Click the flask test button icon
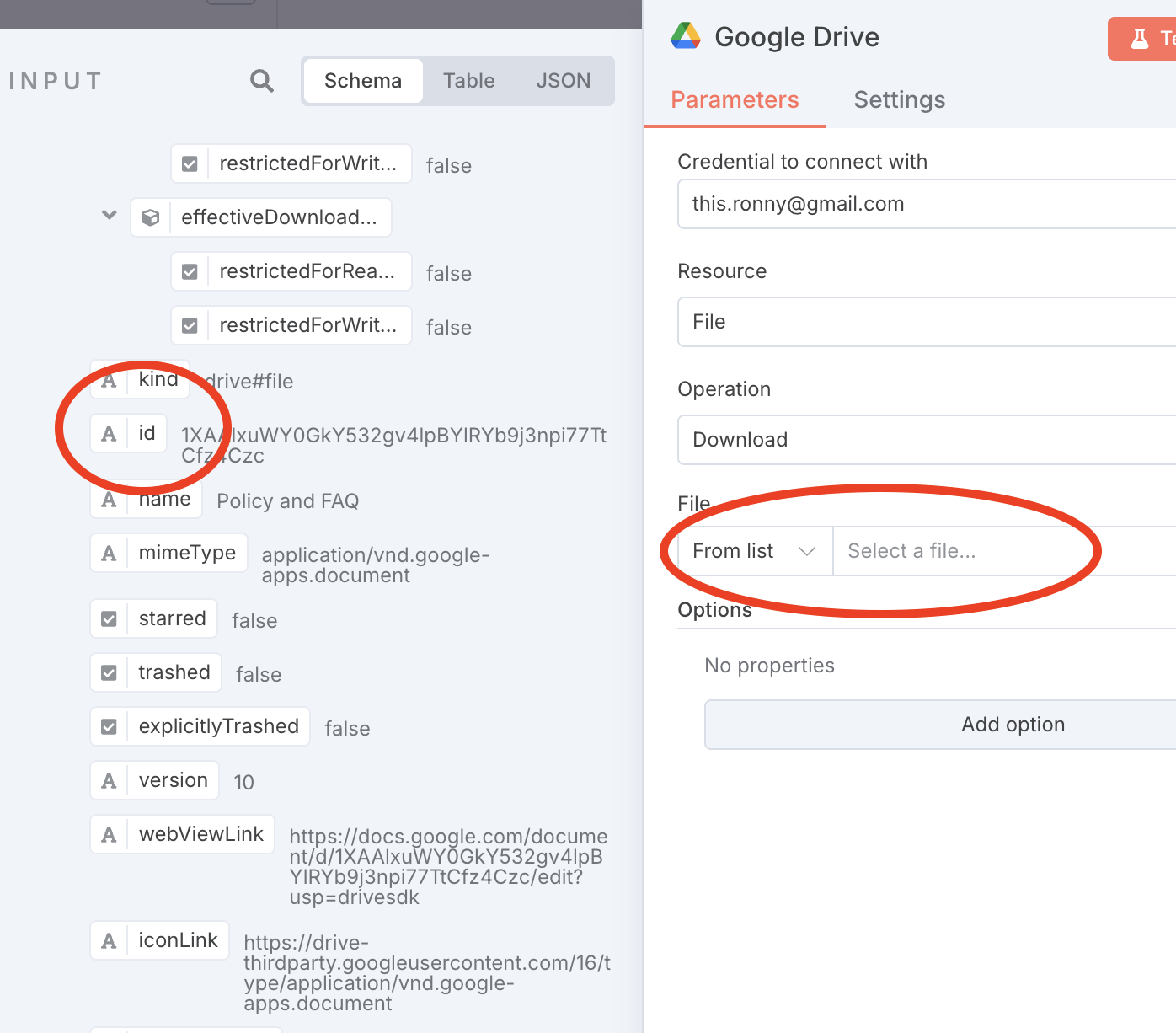1176x1033 pixels. pyautogui.click(x=1139, y=39)
